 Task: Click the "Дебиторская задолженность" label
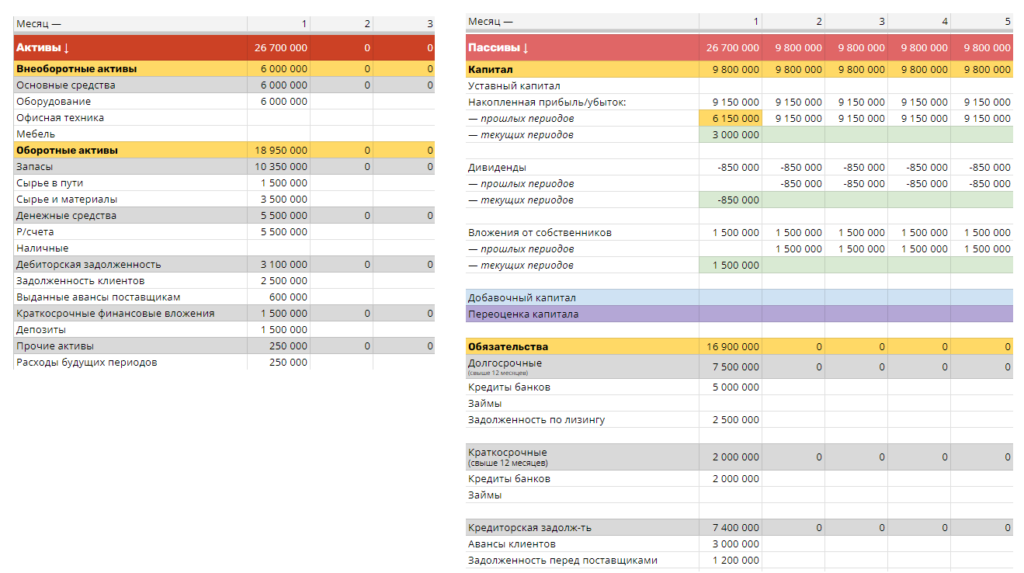point(89,265)
